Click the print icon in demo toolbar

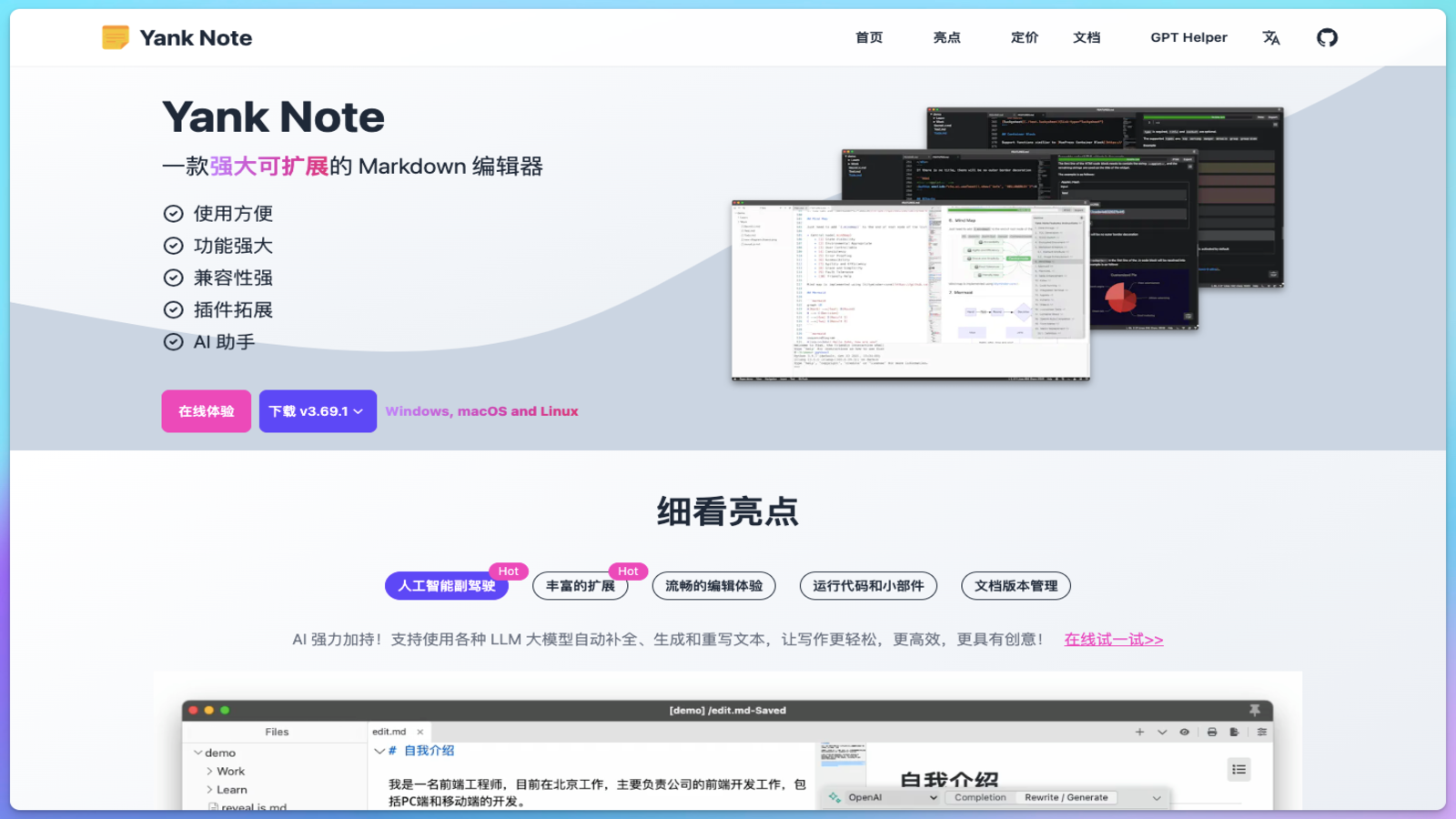click(x=1212, y=732)
